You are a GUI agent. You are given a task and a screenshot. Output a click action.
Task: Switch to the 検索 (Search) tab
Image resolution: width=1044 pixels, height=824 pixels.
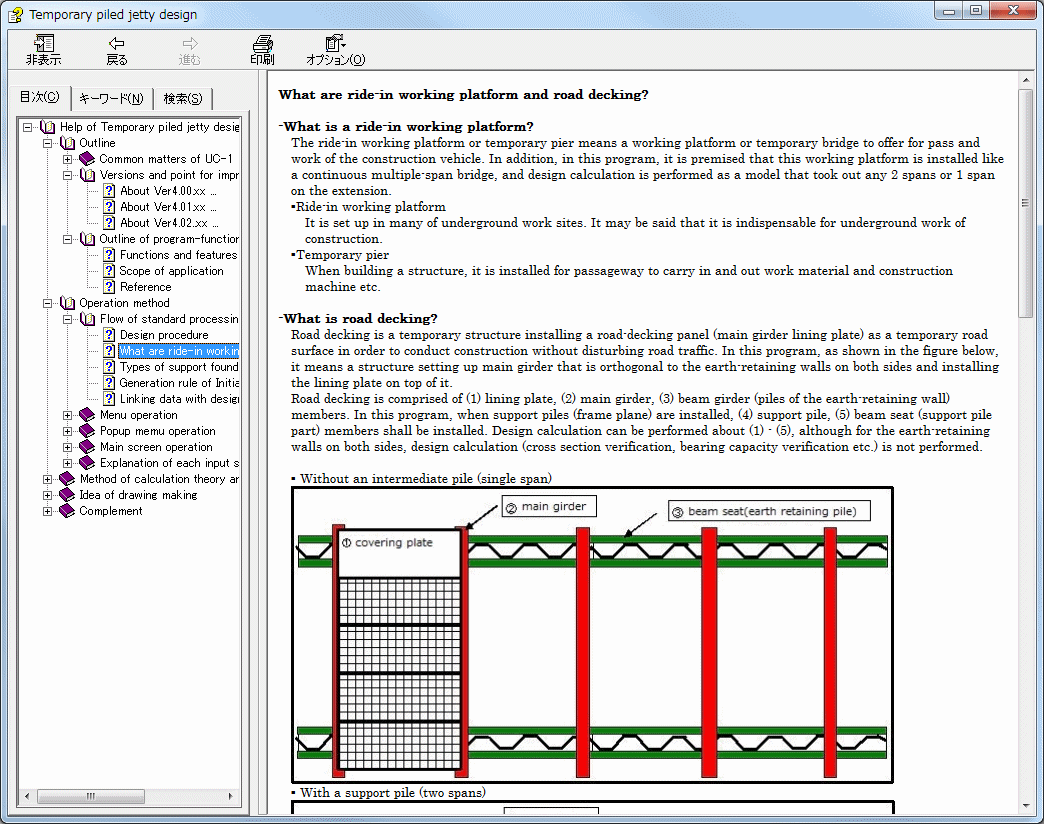(x=182, y=99)
